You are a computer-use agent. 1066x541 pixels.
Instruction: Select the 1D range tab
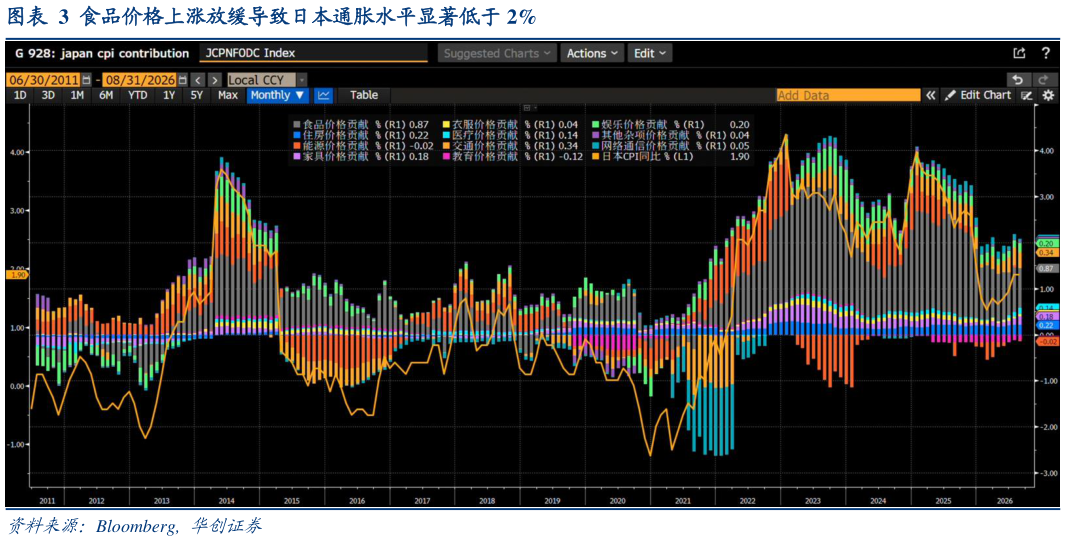pyautogui.click(x=20, y=95)
